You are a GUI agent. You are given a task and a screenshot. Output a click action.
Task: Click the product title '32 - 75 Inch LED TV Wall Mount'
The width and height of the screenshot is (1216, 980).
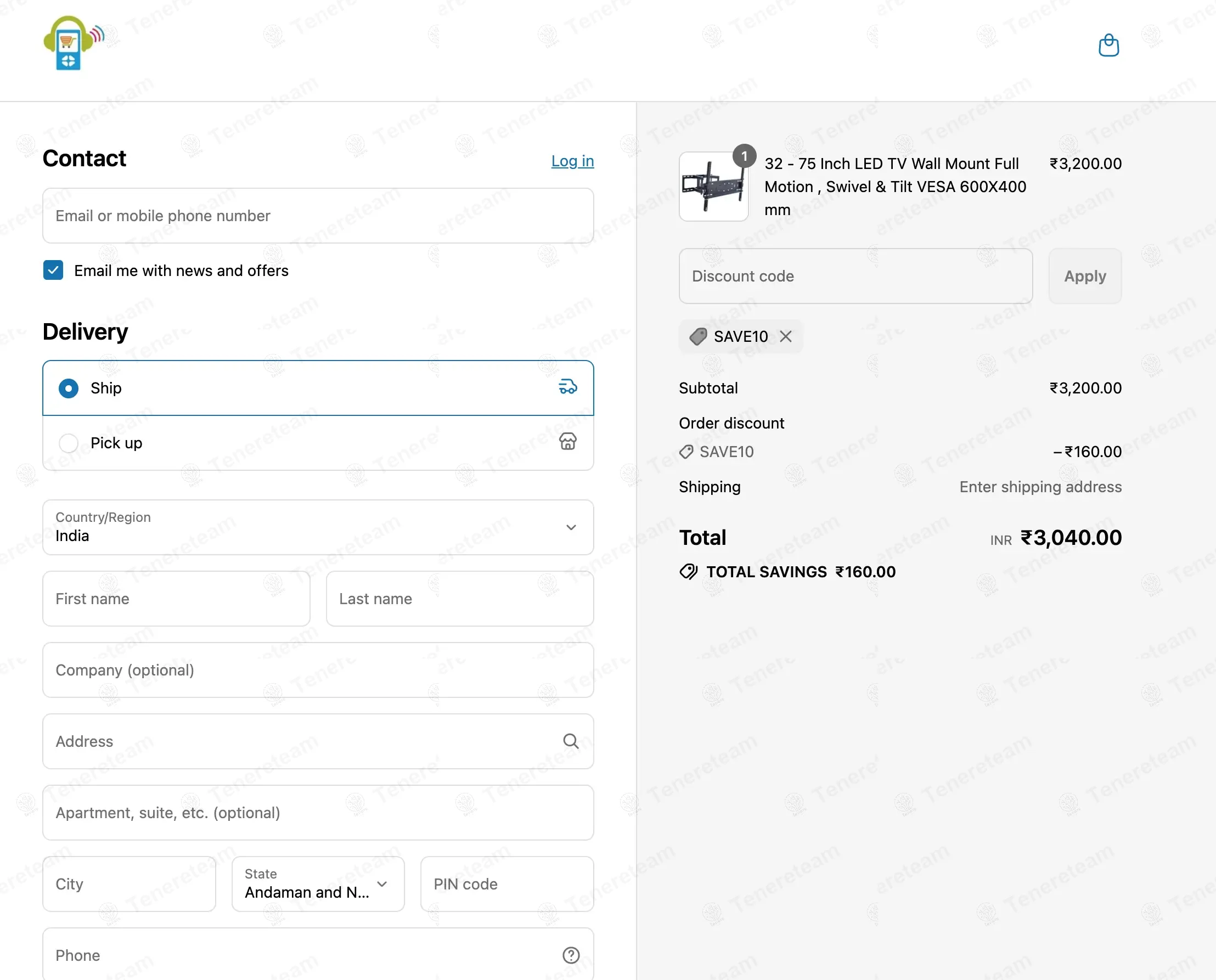pyautogui.click(x=896, y=187)
